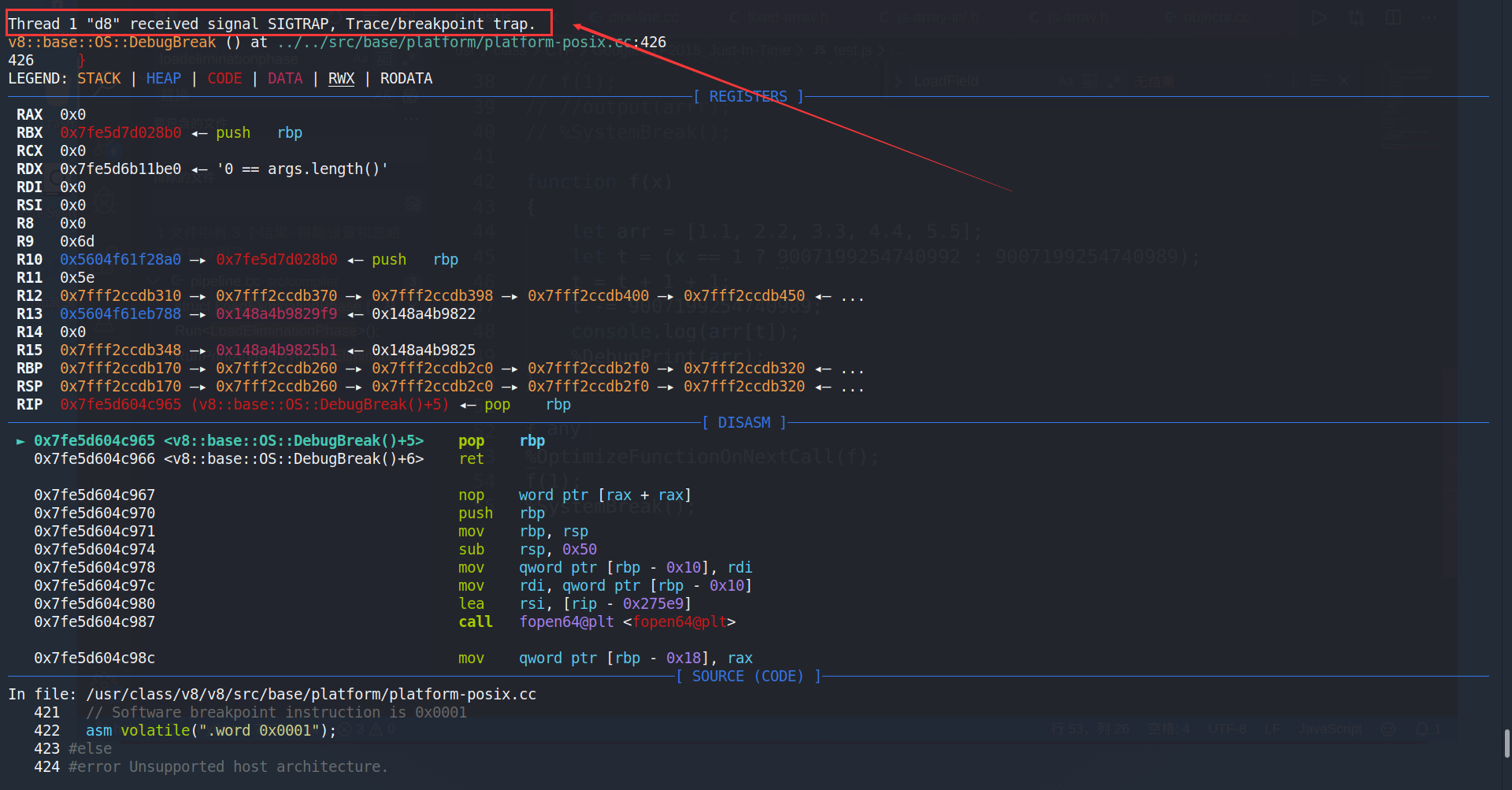This screenshot has height=790, width=1512.
Task: Click the terminal vertical scrollbar thumb
Action: (1506, 743)
